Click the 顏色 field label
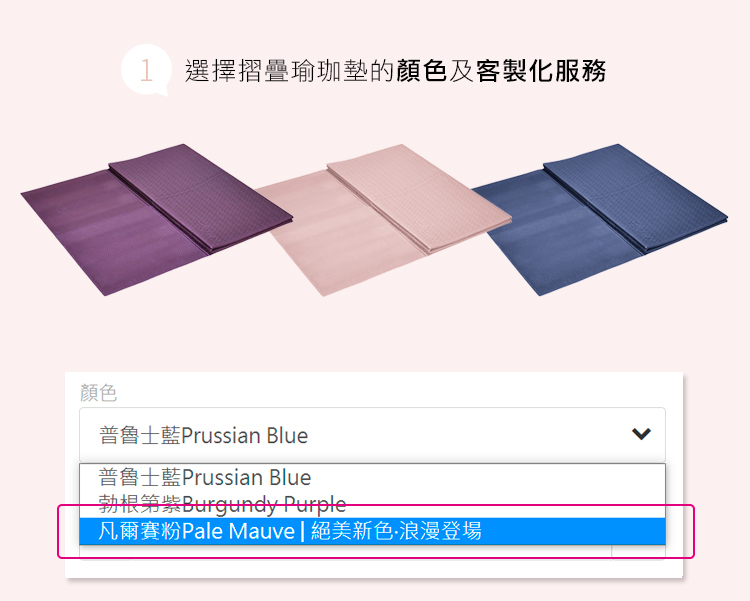The width and height of the screenshot is (750, 601). coord(99,393)
